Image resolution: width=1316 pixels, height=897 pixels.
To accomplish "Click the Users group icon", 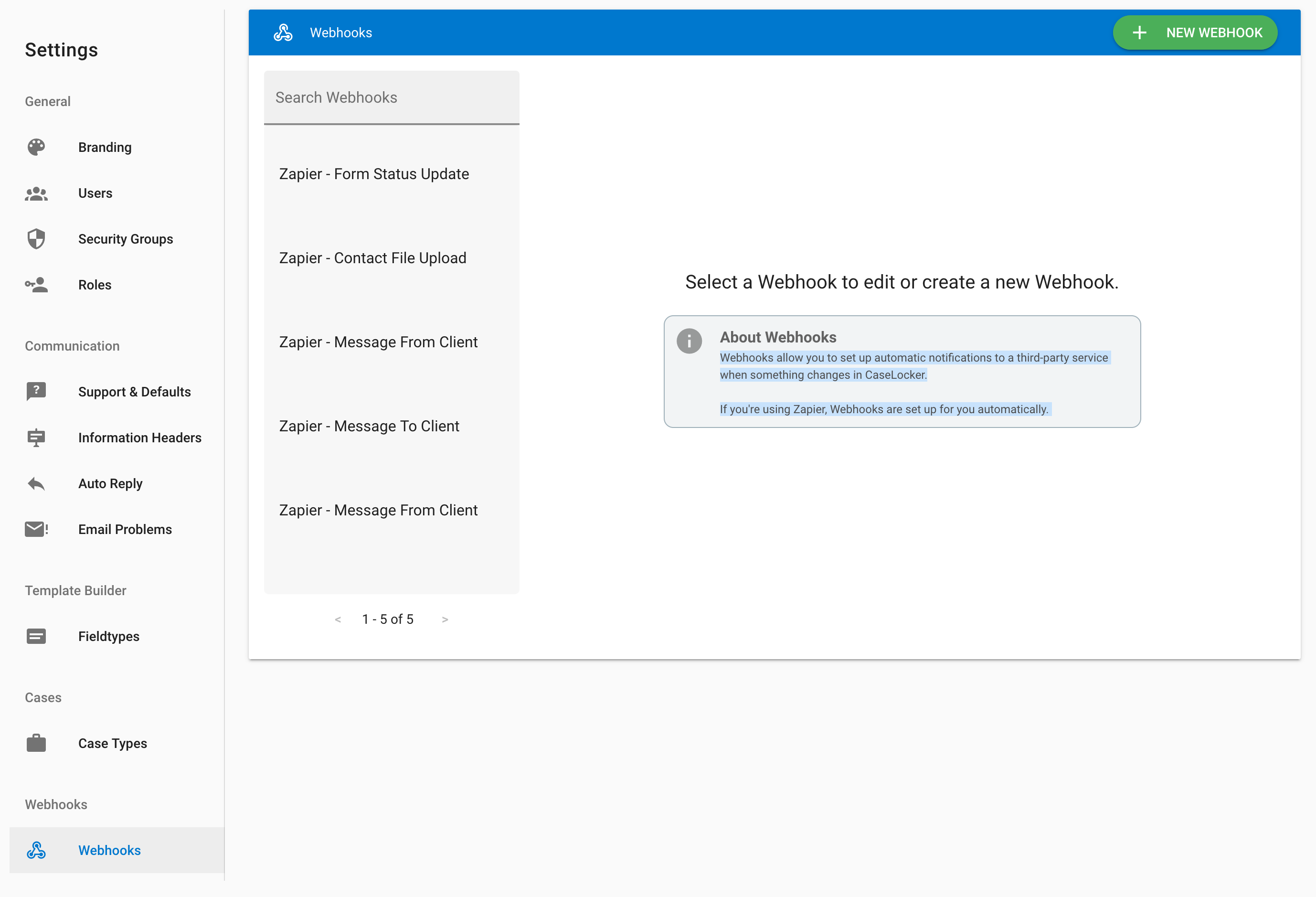I will coord(36,193).
